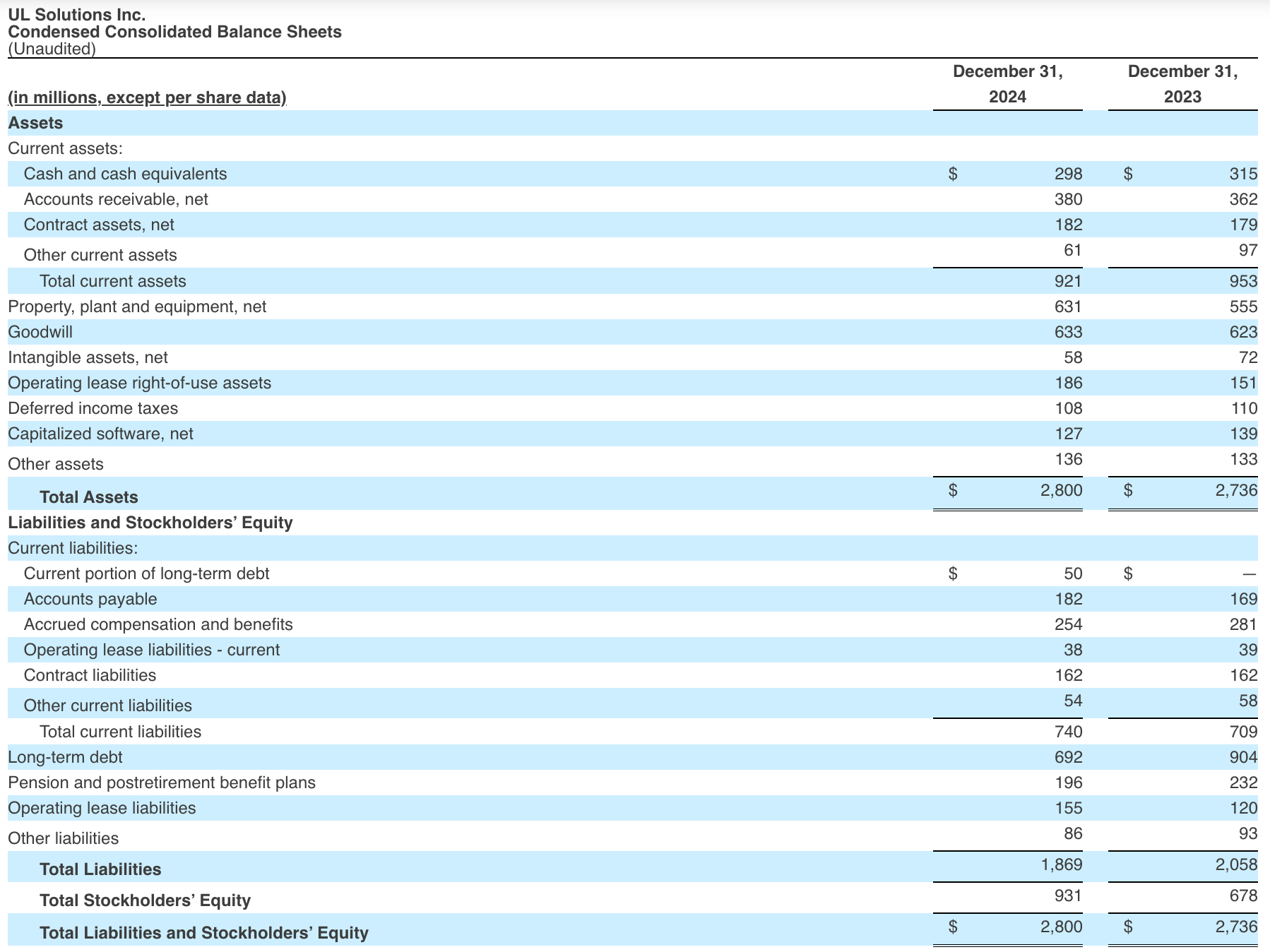Screen dimensions: 1270x952
Task: Click the 315 cash value for 2023
Action: (x=1243, y=174)
